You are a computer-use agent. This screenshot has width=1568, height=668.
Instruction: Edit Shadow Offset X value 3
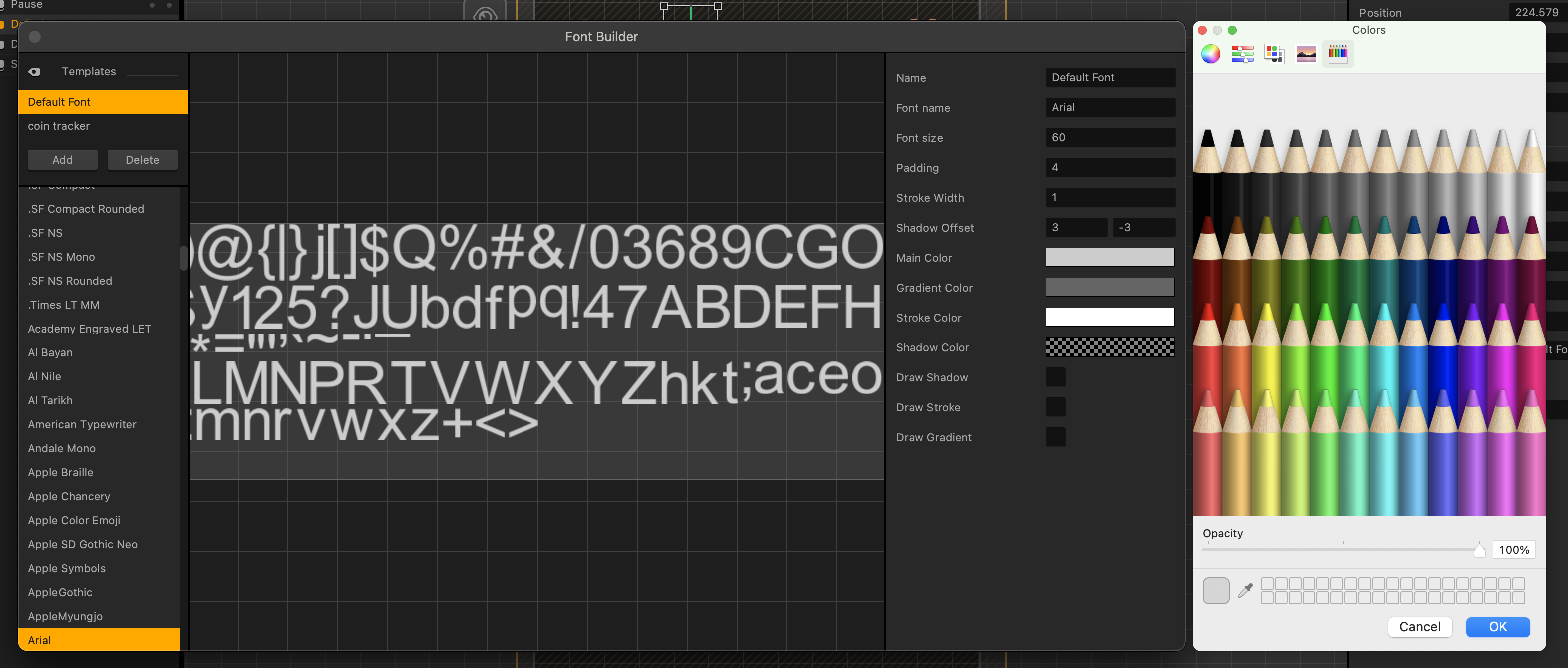(1077, 227)
